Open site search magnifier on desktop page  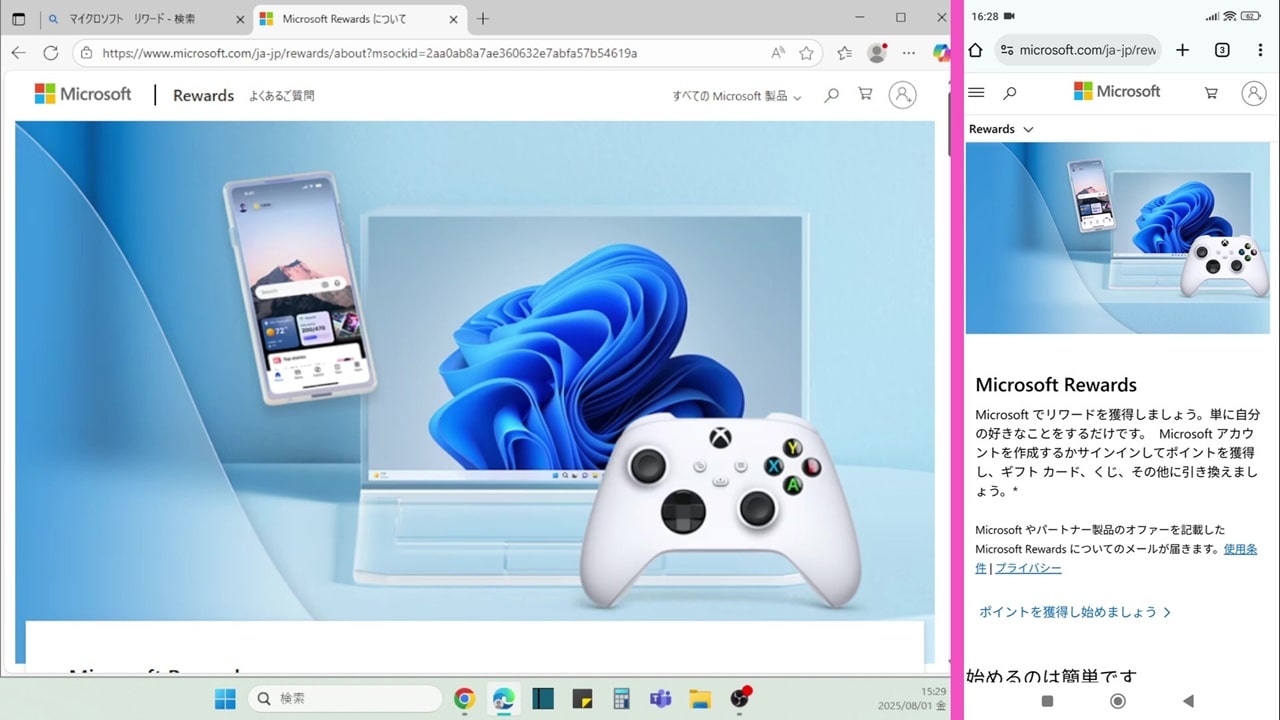coord(831,95)
